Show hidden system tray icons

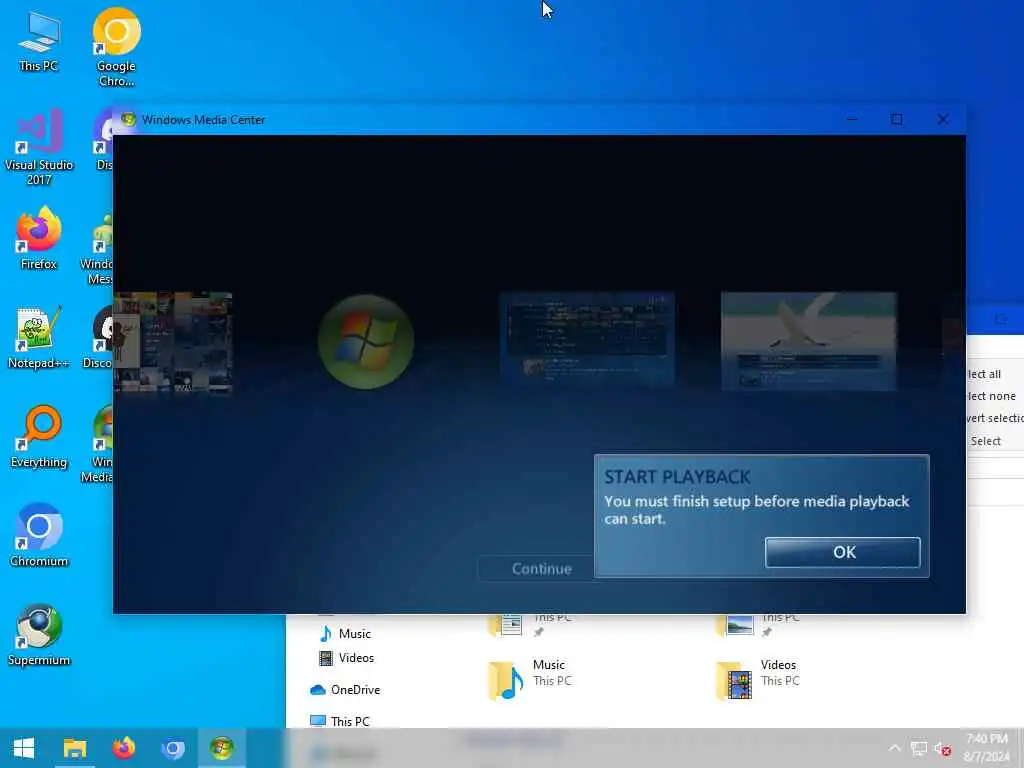895,749
